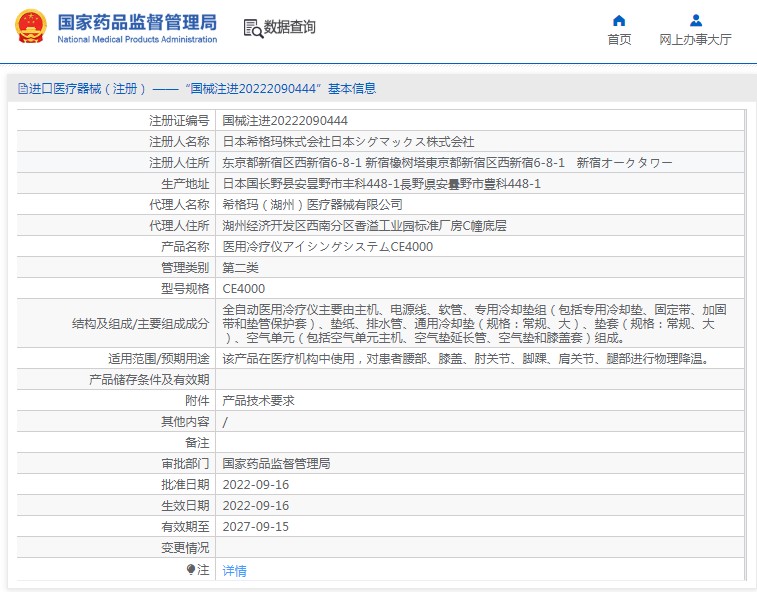This screenshot has width=757, height=592.
Task: Click the national emblem logo
Action: (31, 27)
